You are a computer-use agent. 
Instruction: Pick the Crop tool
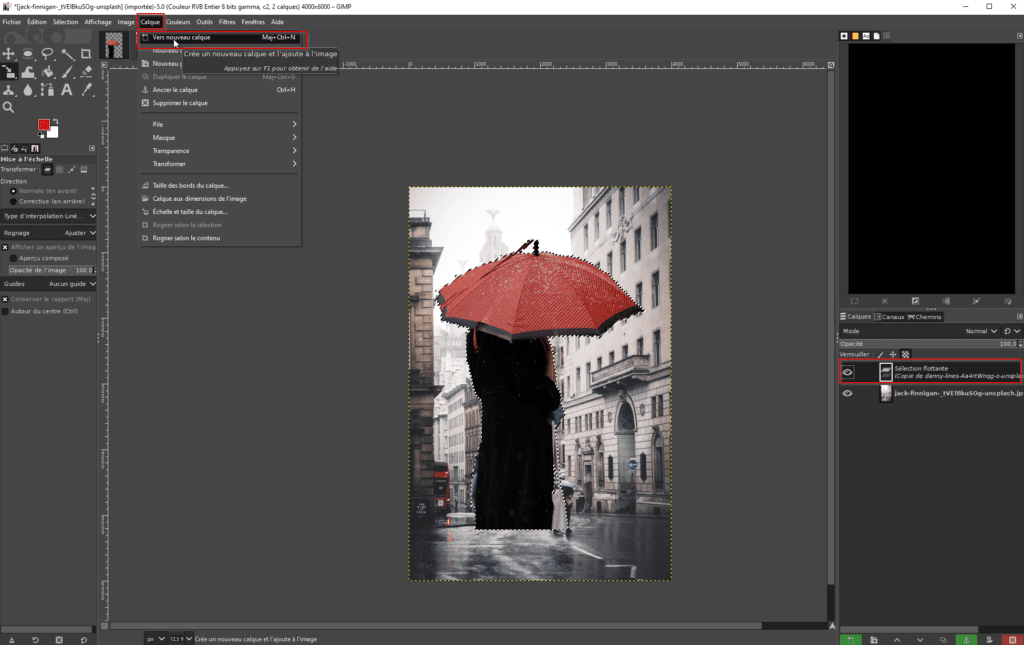[86, 54]
